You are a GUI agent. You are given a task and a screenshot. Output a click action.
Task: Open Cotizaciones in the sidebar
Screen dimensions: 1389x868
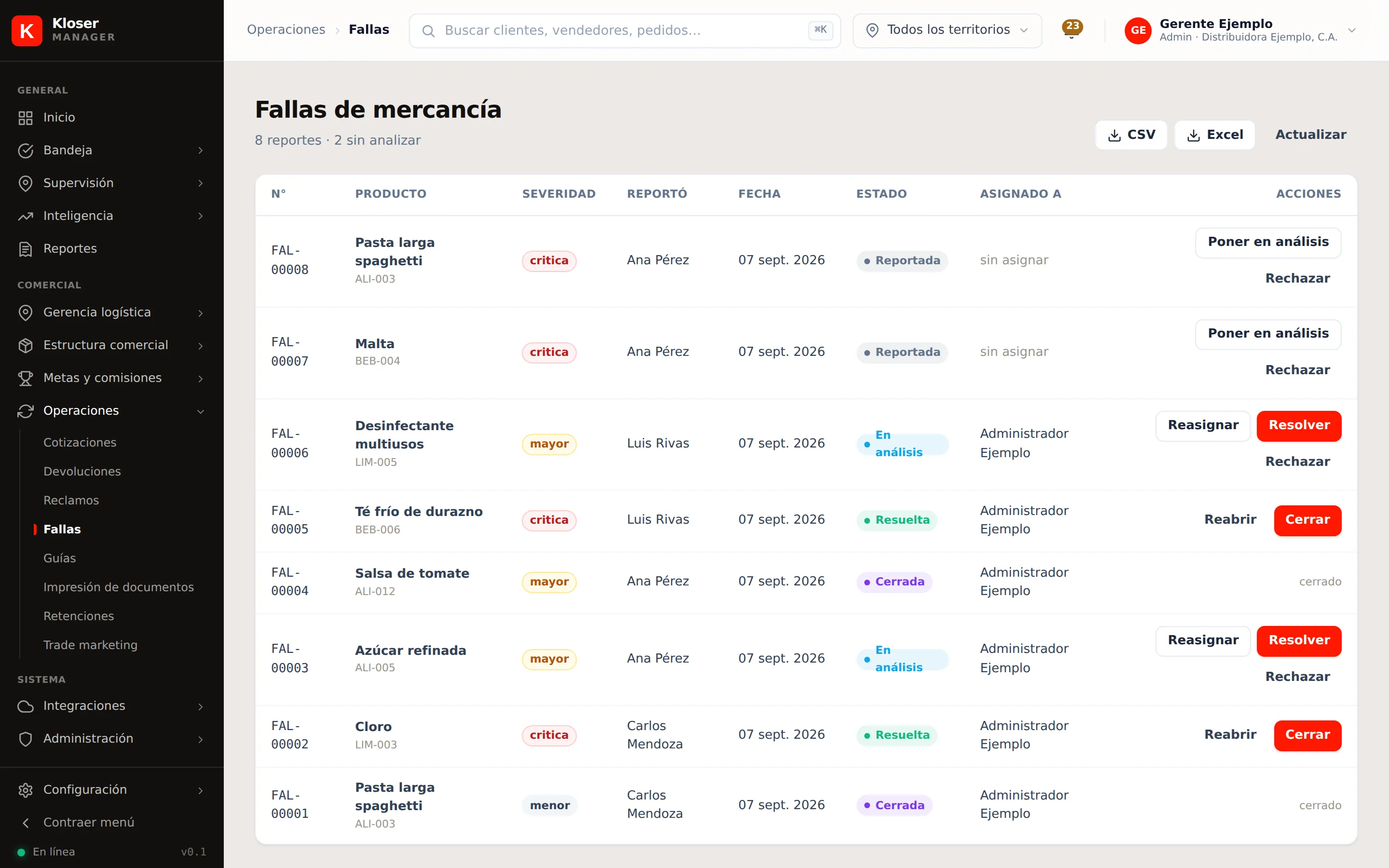[x=80, y=443]
